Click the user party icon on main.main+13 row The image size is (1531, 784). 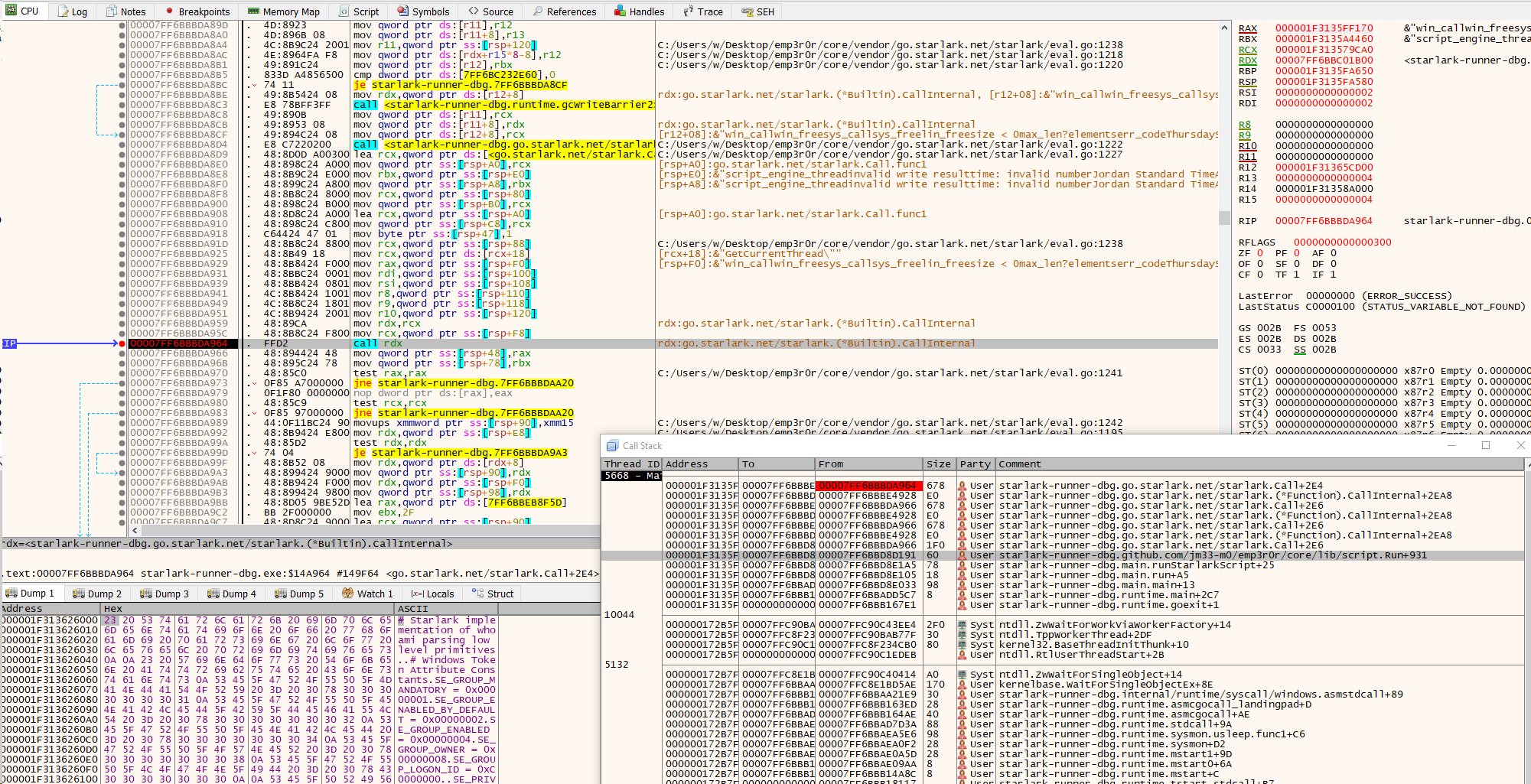point(963,585)
